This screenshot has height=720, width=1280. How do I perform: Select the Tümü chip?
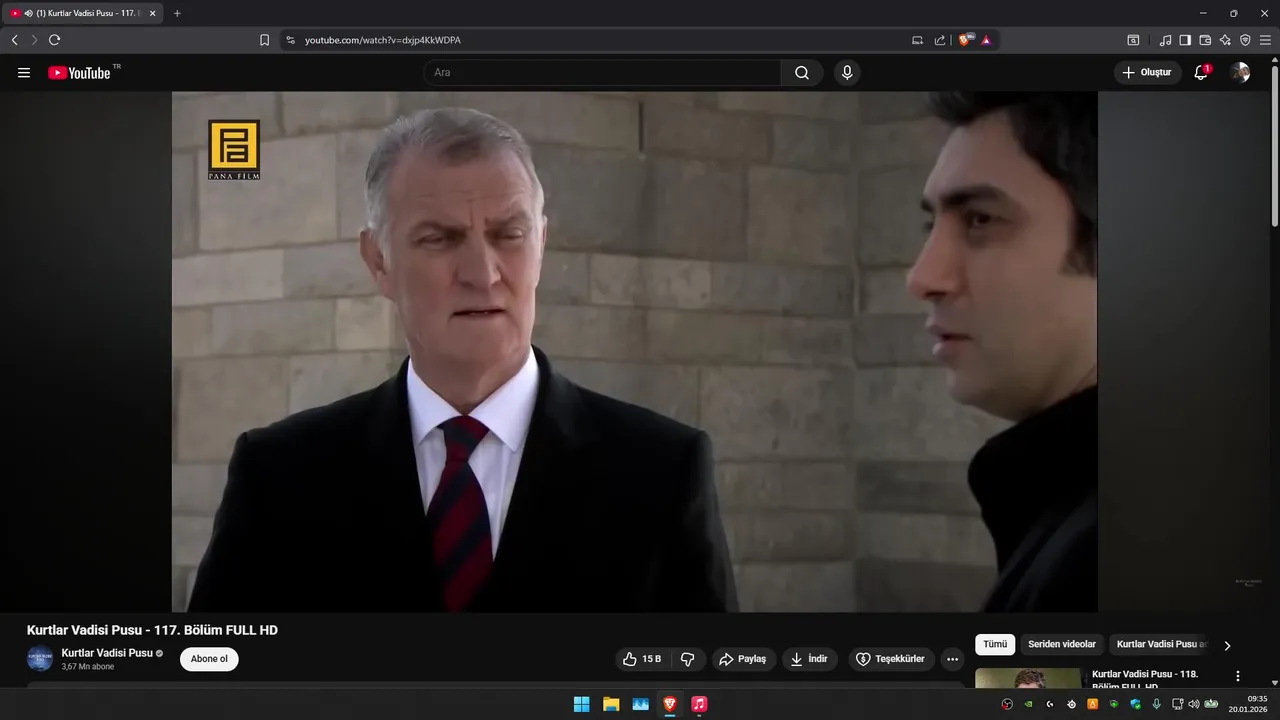[x=995, y=645]
